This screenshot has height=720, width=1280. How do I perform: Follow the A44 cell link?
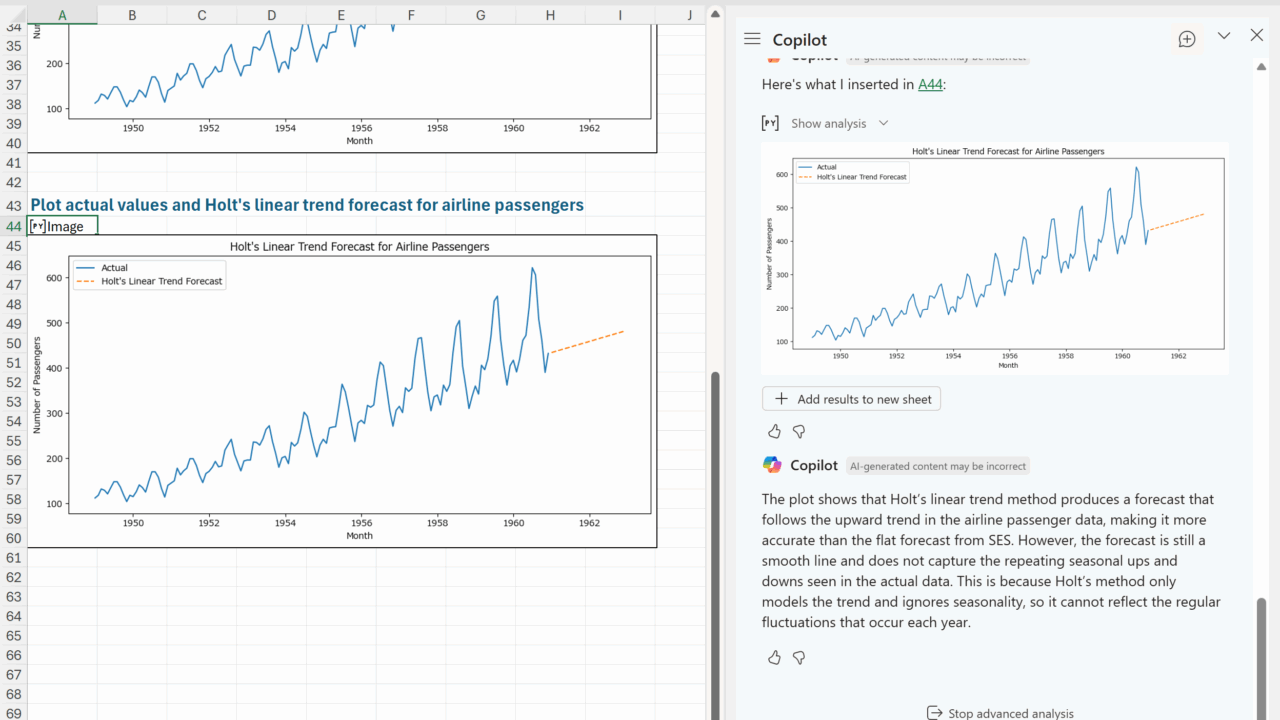[x=930, y=84]
